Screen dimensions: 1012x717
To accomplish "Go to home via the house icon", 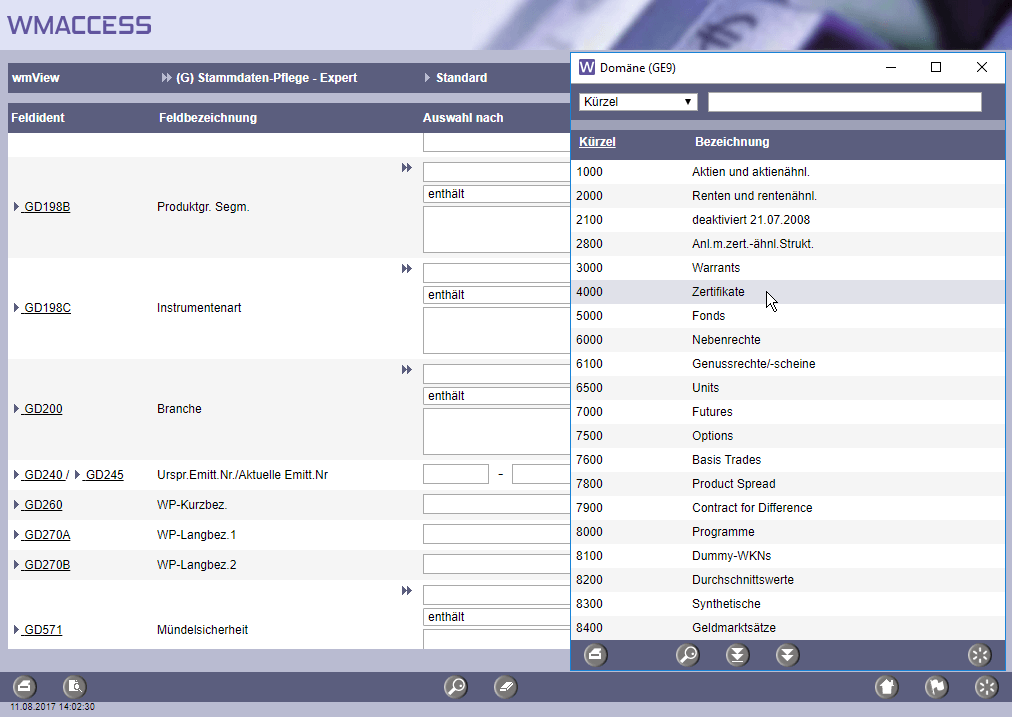I will [x=887, y=687].
